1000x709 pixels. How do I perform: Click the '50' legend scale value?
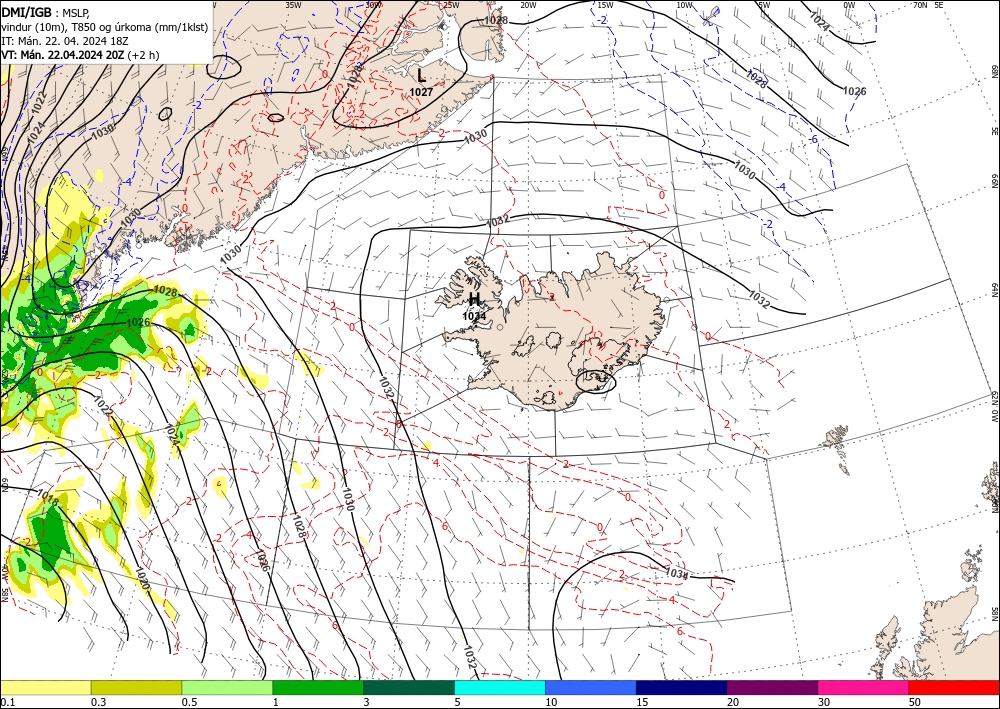click(x=915, y=702)
